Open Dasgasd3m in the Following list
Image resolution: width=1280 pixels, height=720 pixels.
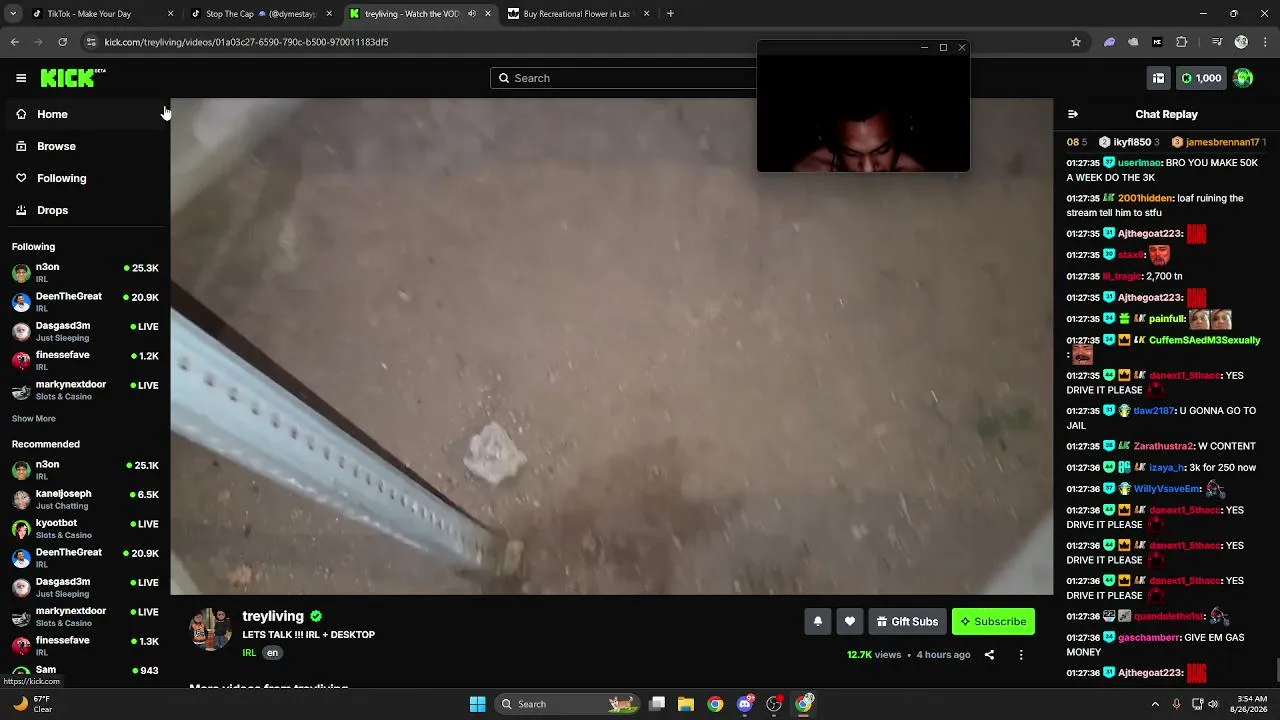coord(84,331)
